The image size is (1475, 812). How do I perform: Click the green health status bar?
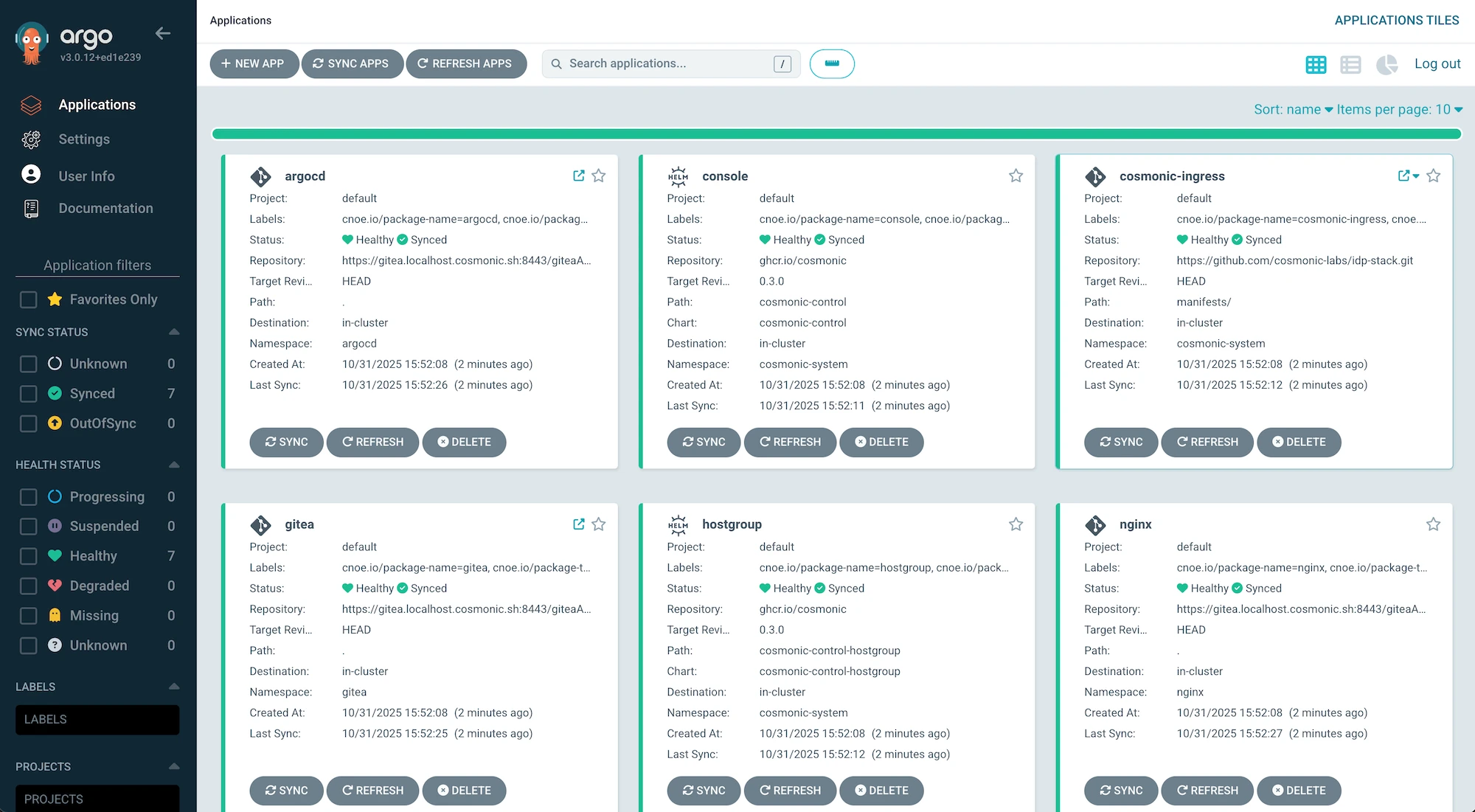coord(836,133)
